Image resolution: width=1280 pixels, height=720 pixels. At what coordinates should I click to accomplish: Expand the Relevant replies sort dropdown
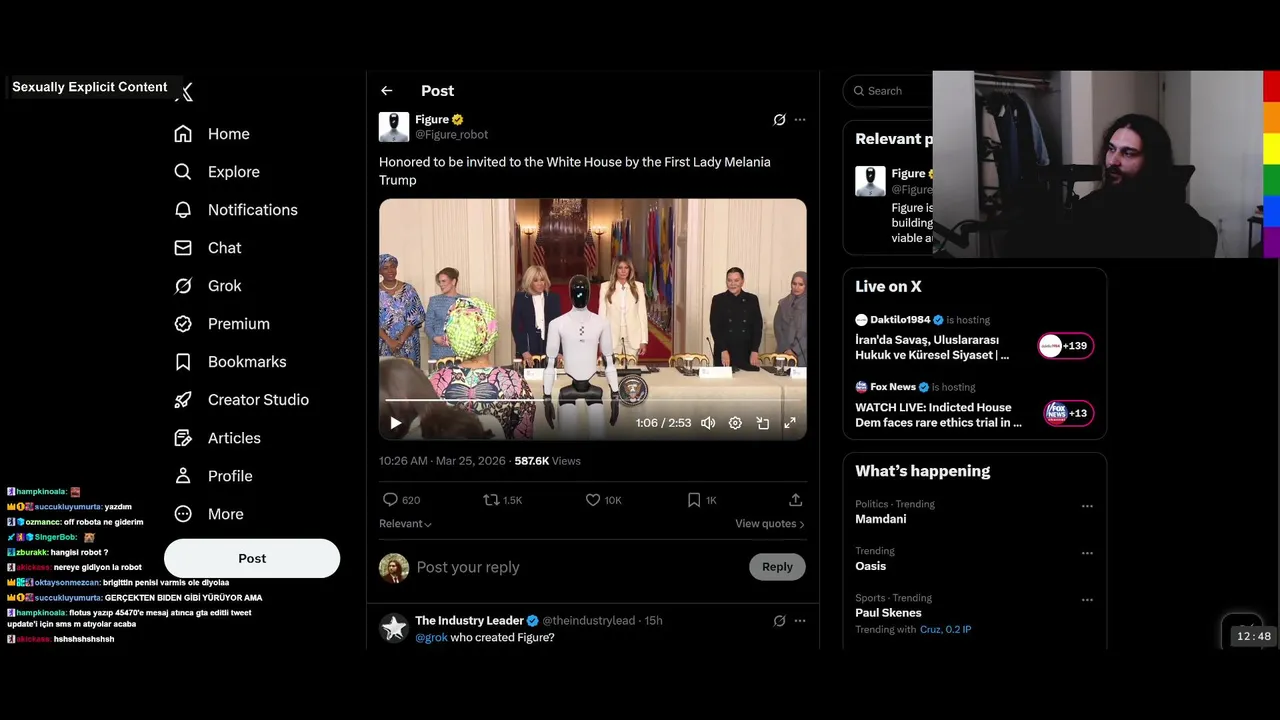(405, 524)
